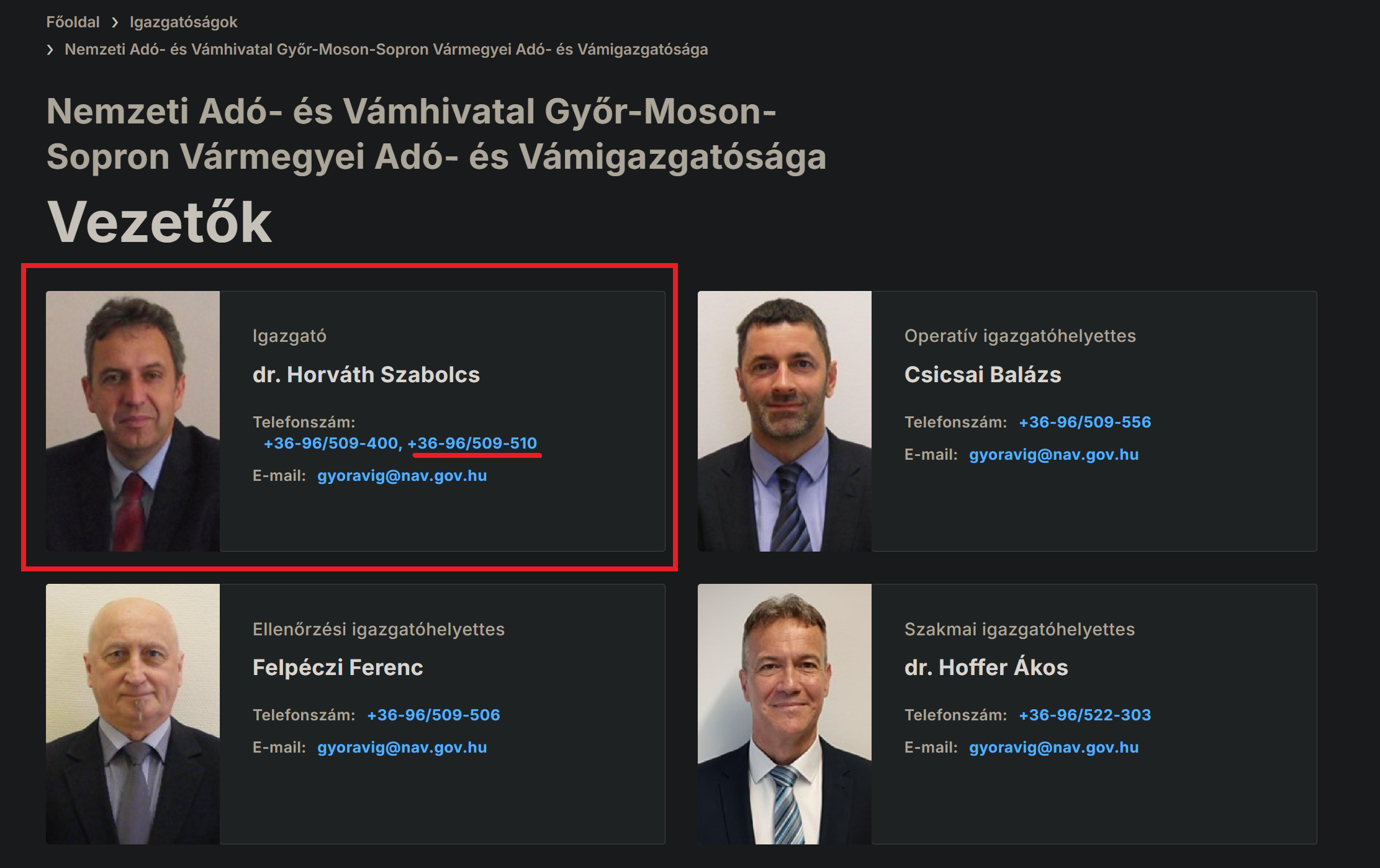The height and width of the screenshot is (868, 1380).
Task: Open the Főoldal breadcrumb link
Action: click(73, 22)
